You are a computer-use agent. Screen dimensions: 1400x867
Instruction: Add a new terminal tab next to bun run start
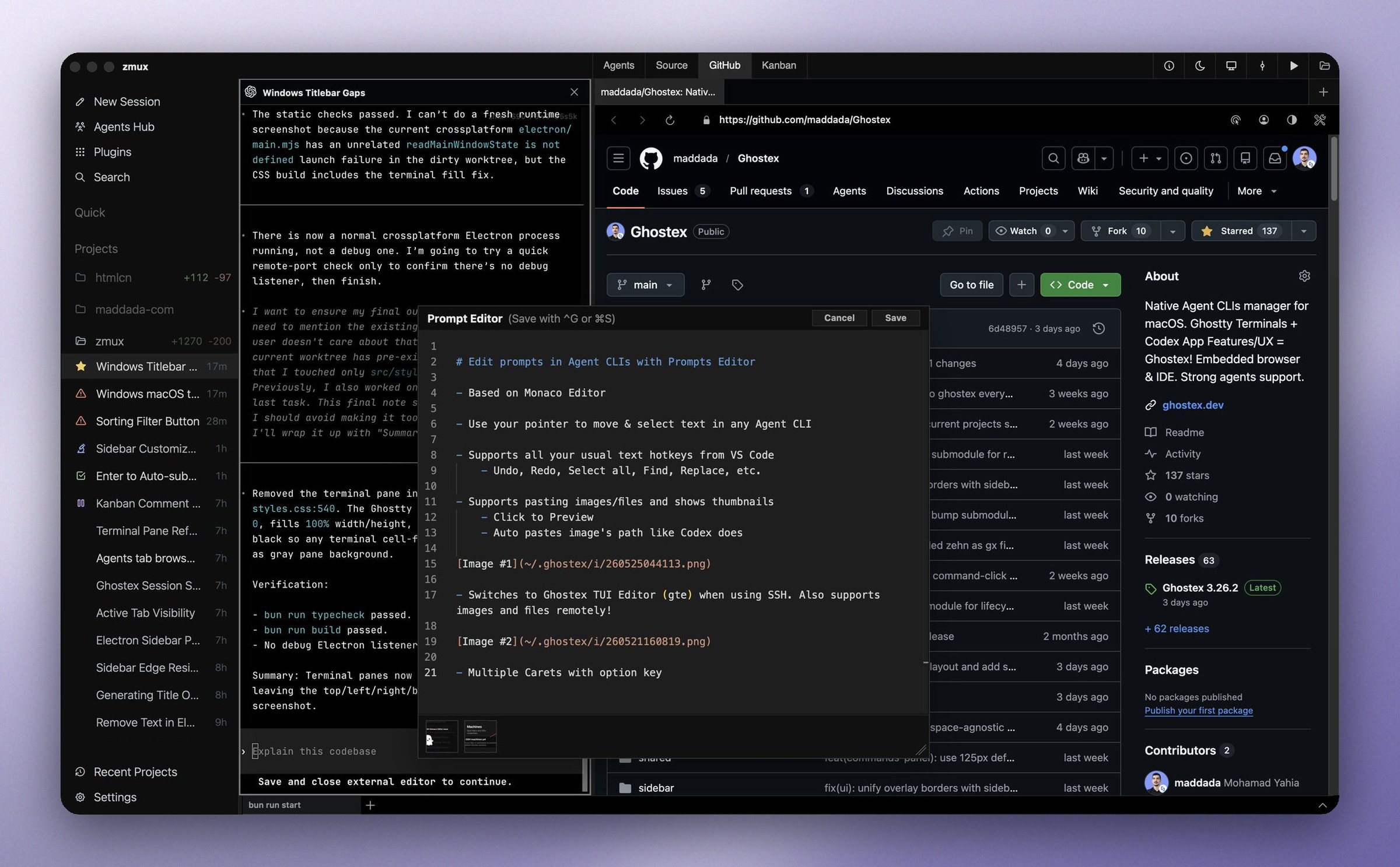370,805
